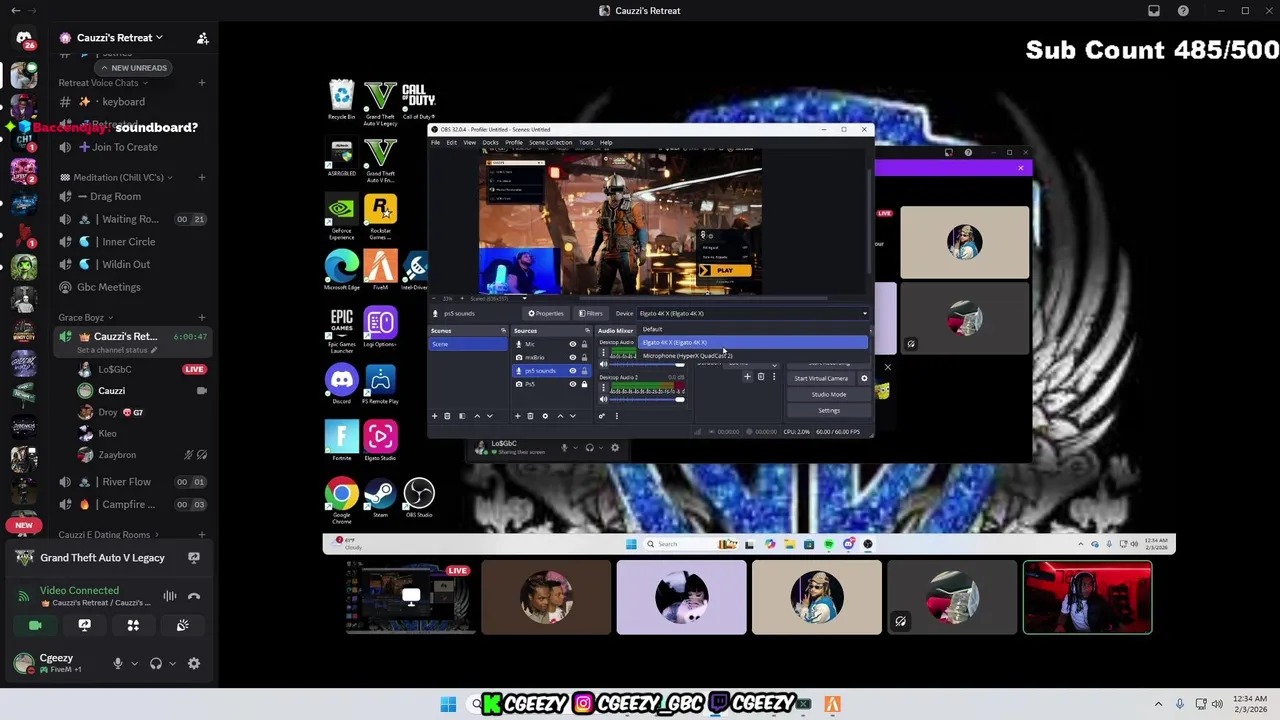Add a channel to Retreat Voice Chats
Screen dimensions: 1280x720
point(201,83)
